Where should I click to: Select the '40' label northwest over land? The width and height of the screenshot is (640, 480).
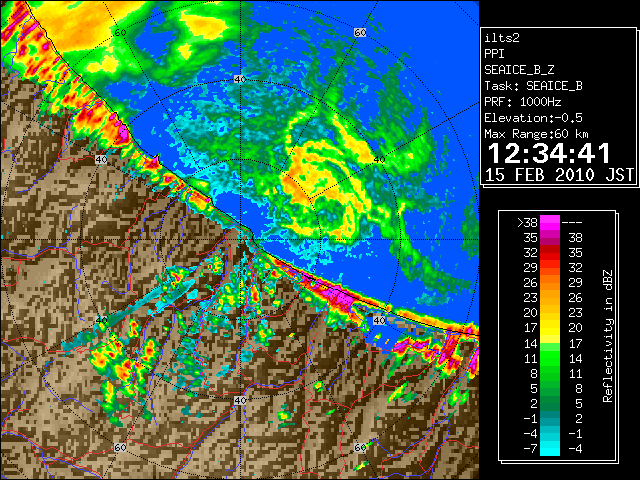tap(101, 160)
